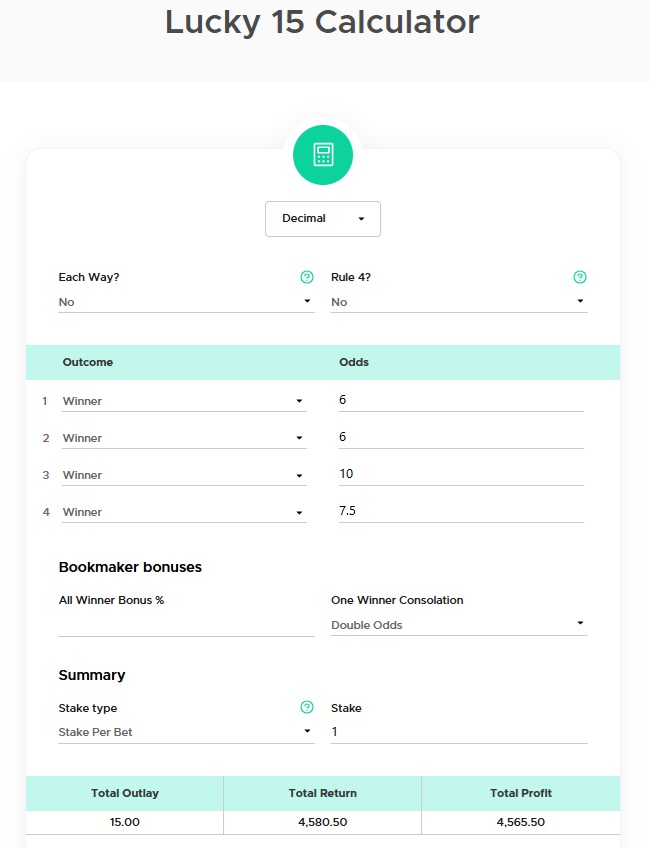Click the Total Return value 4,580.50
This screenshot has height=848, width=649.
322,822
